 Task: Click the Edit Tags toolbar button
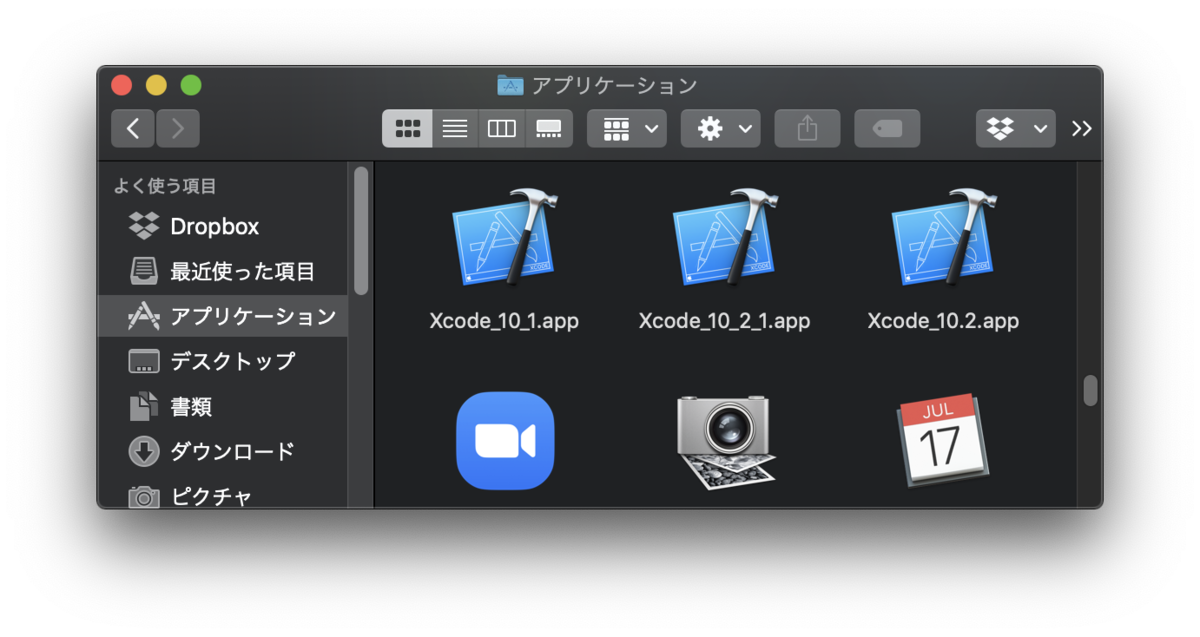[887, 128]
